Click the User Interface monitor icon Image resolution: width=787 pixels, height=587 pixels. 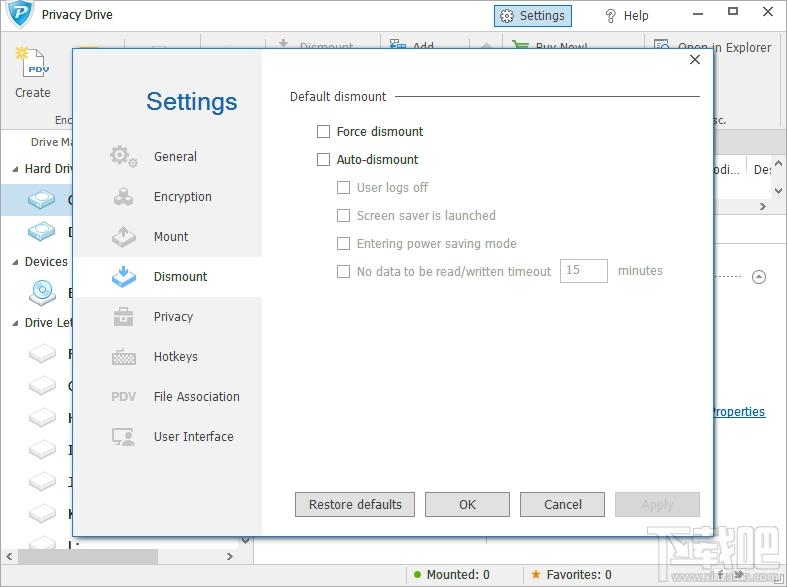[123, 437]
